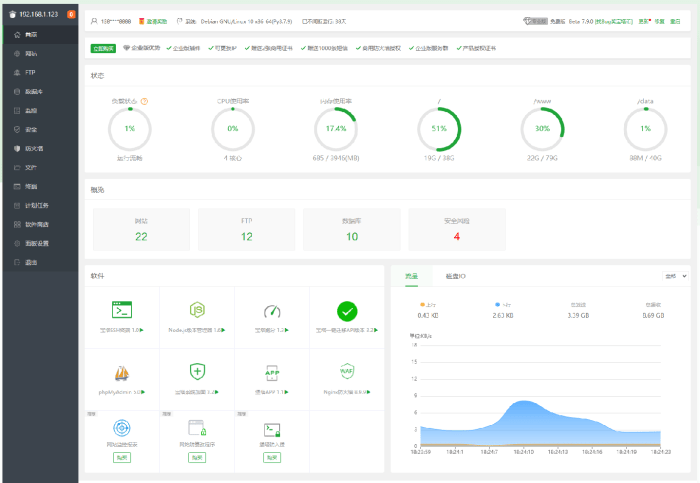Open the green shield plus hardening icon
This screenshot has width=700, height=483.
coord(197,371)
